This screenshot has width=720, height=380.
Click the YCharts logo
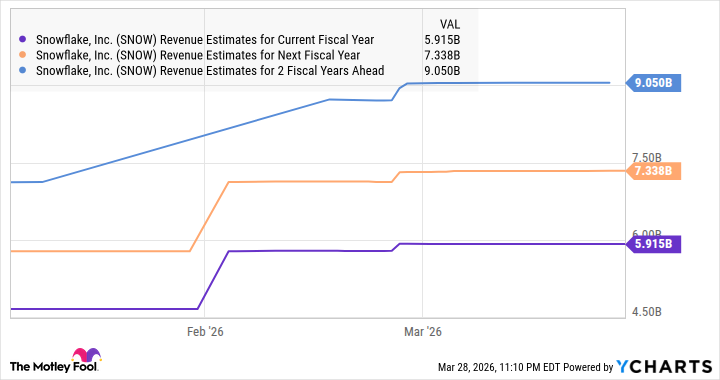pyautogui.click(x=664, y=367)
